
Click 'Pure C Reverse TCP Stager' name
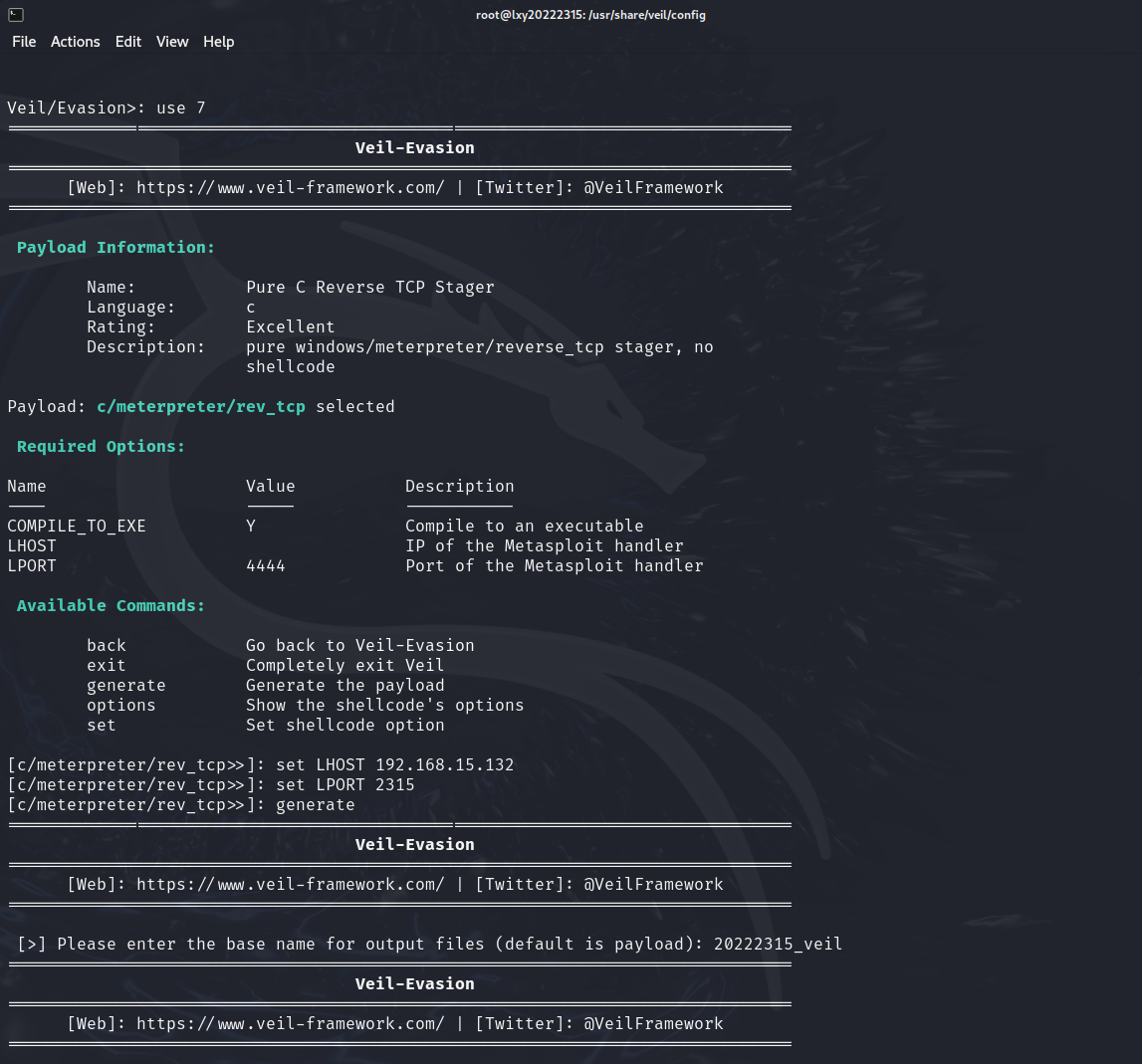coord(370,287)
